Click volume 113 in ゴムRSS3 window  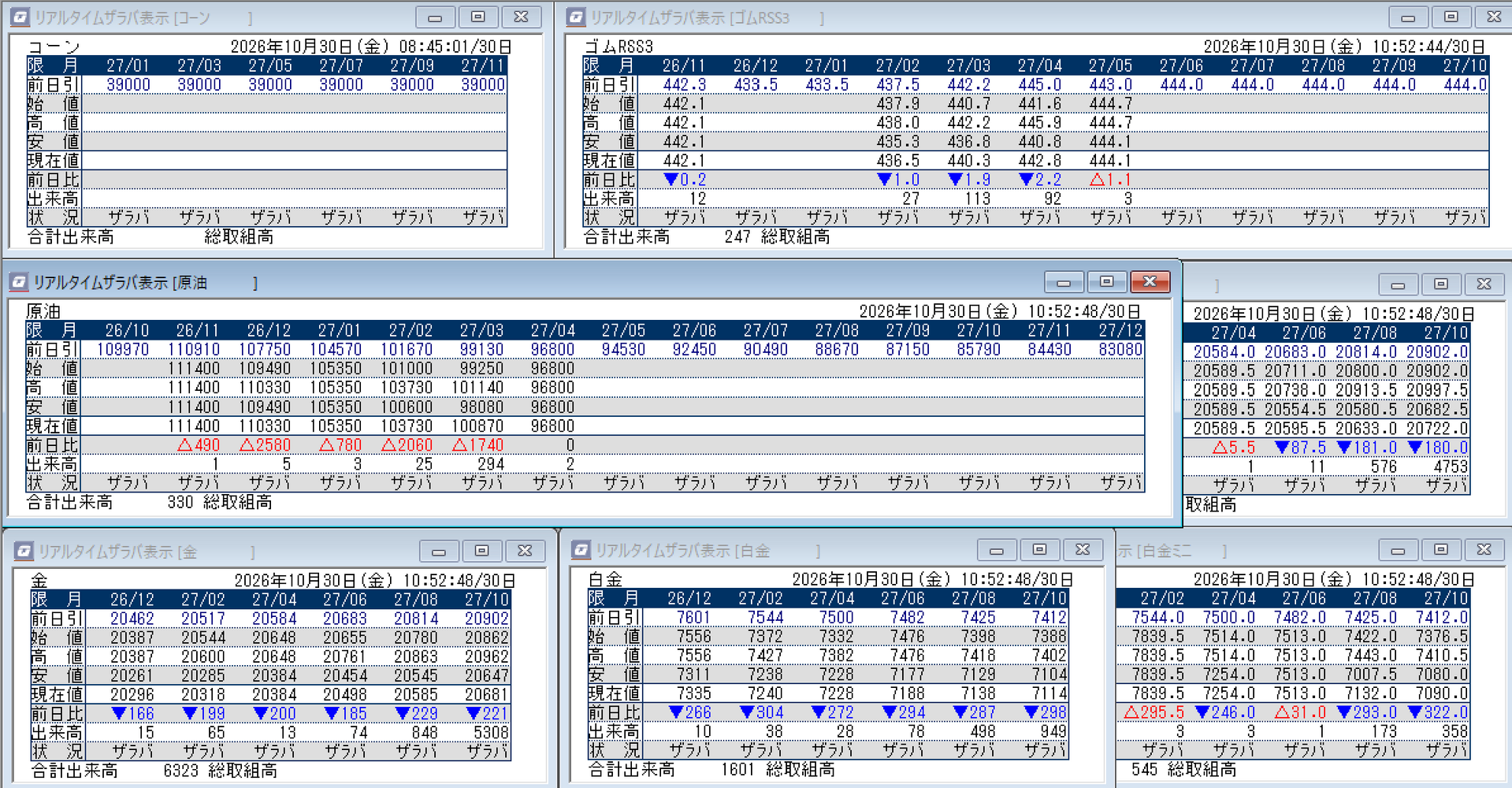click(978, 199)
